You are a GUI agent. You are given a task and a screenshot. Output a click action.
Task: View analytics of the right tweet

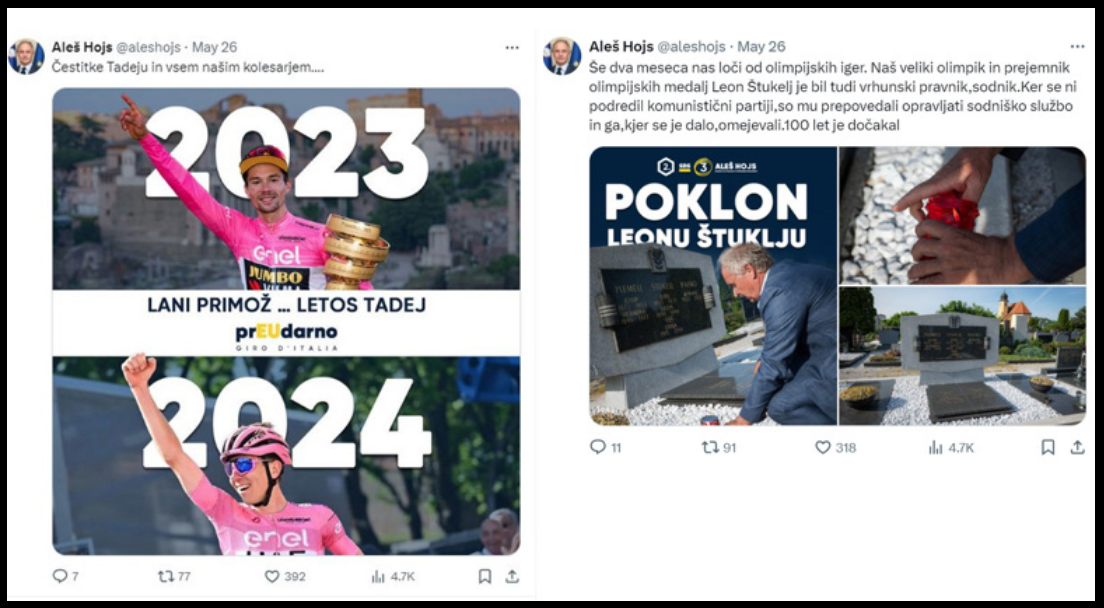tap(936, 447)
